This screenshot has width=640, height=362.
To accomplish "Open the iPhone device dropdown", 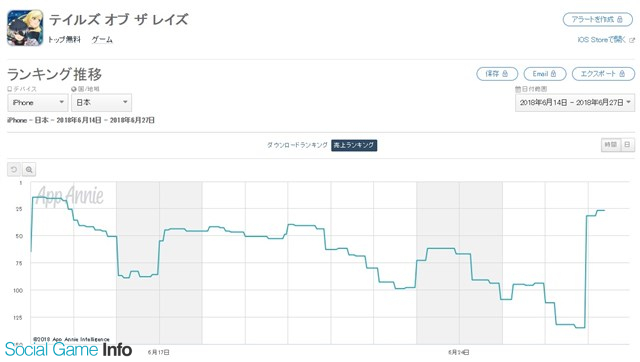I will pos(38,102).
